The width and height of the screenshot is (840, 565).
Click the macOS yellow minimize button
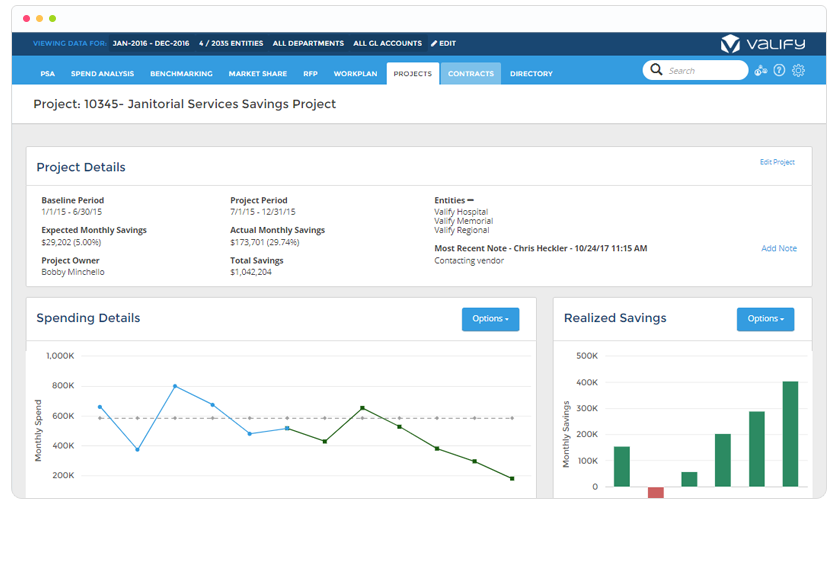click(40, 18)
